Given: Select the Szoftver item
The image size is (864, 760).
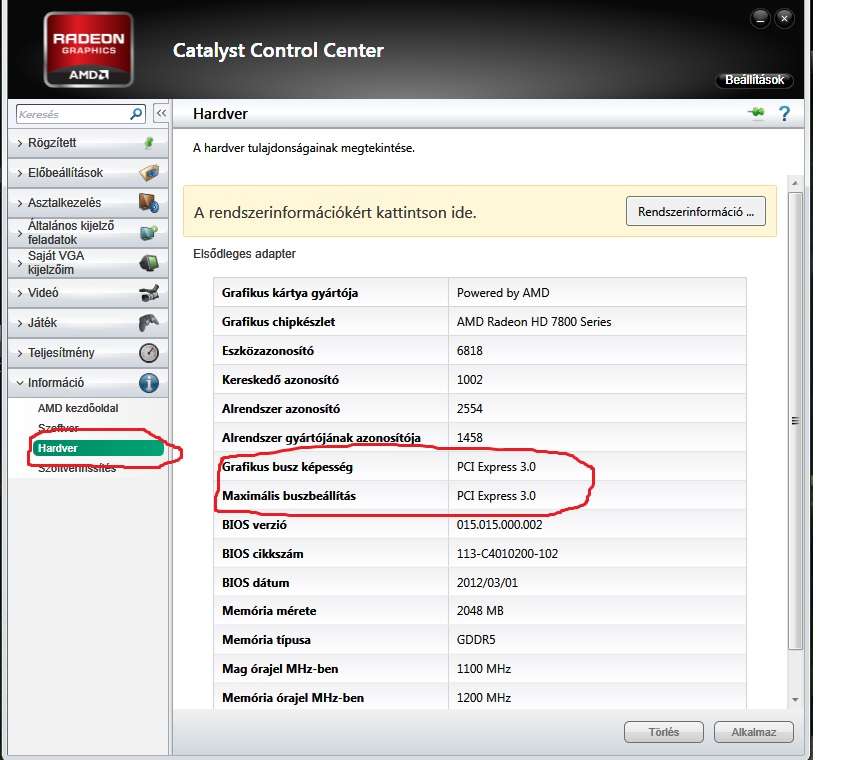Looking at the screenshot, I should point(58,428).
